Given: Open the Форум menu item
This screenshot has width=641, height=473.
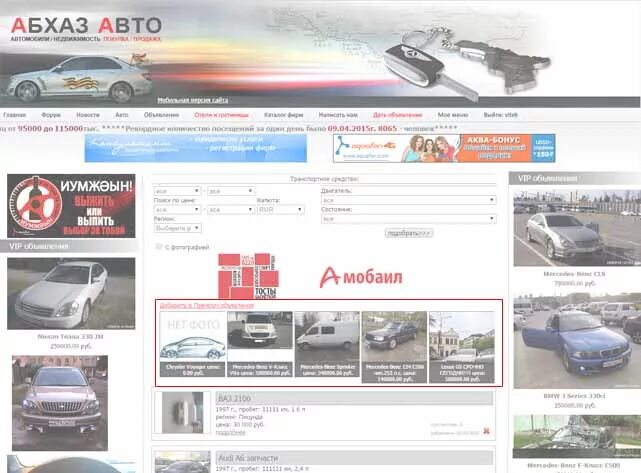Looking at the screenshot, I should click(51, 115).
